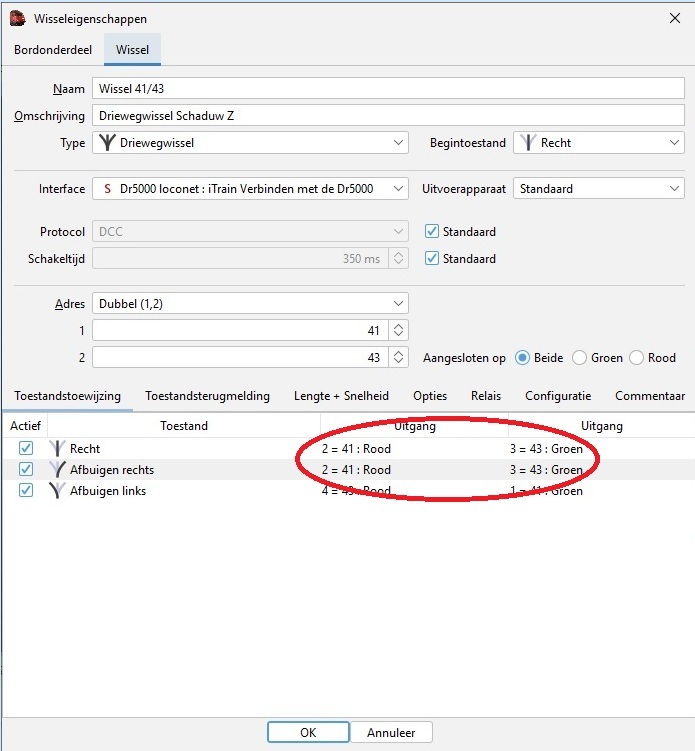The image size is (695, 751).
Task: Click the address 1 stepper arrows
Action: [x=398, y=330]
